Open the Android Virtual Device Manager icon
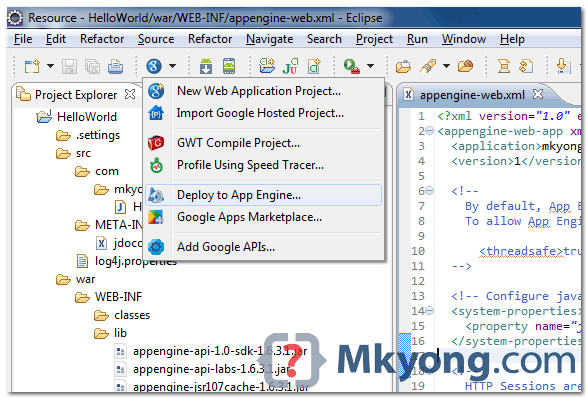The width and height of the screenshot is (588, 399). 229,66
